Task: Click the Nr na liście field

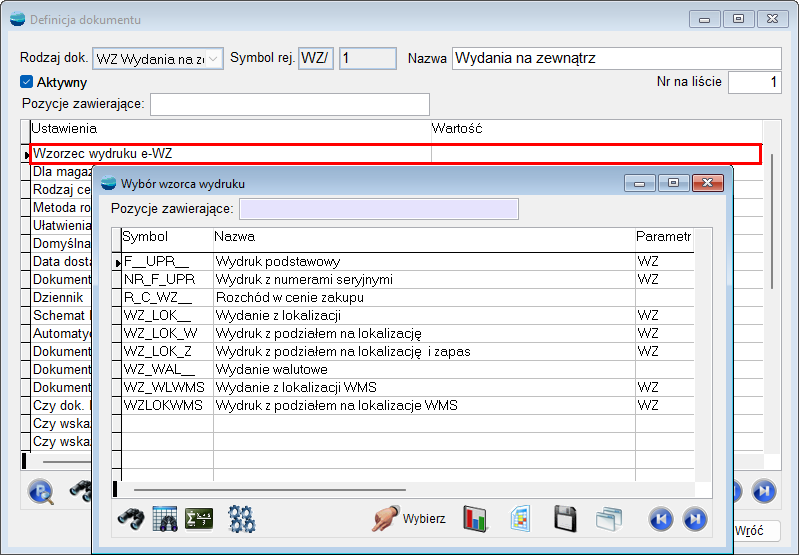Action: (x=754, y=82)
